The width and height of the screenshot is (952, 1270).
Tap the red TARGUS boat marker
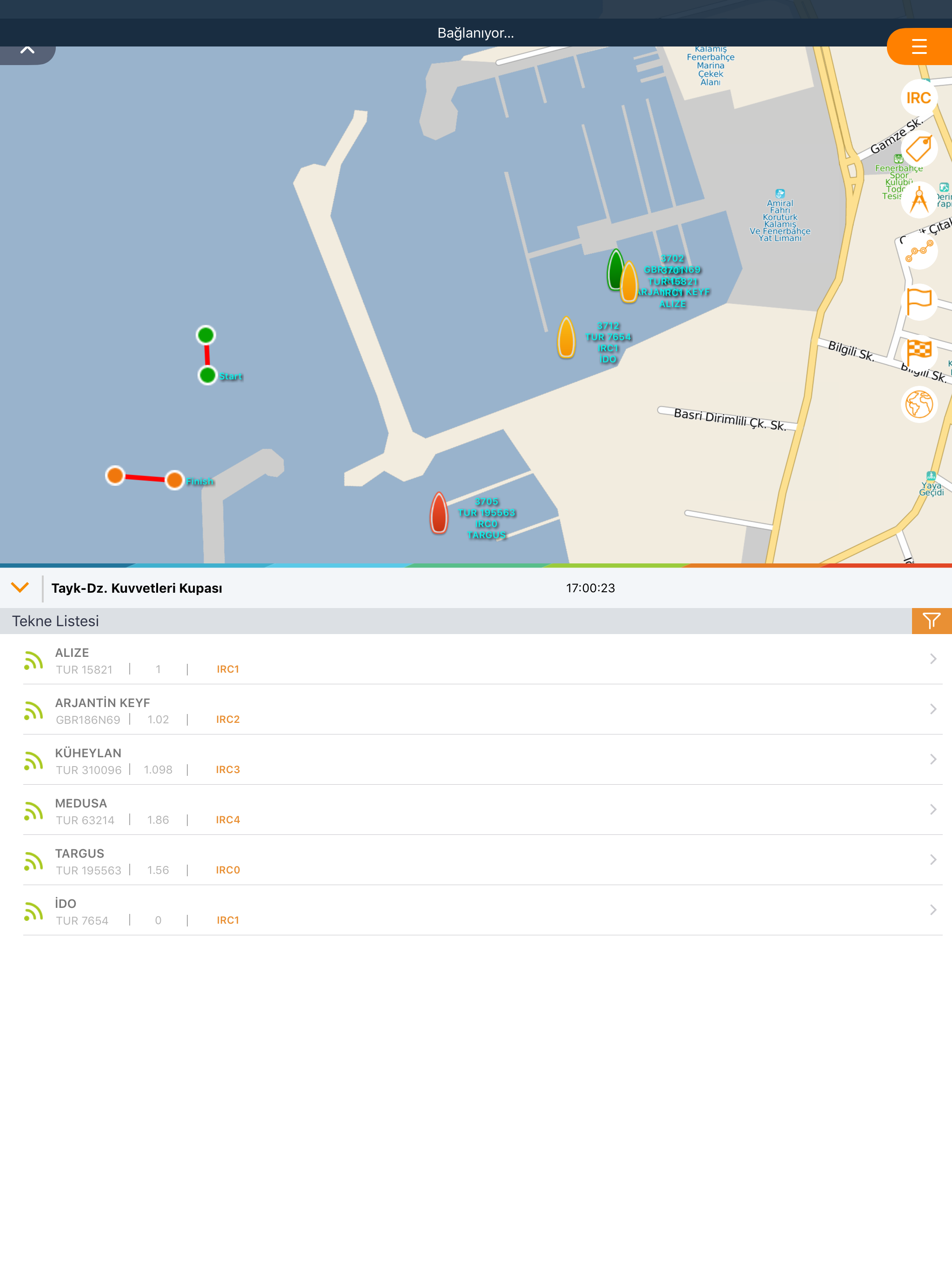click(x=439, y=513)
